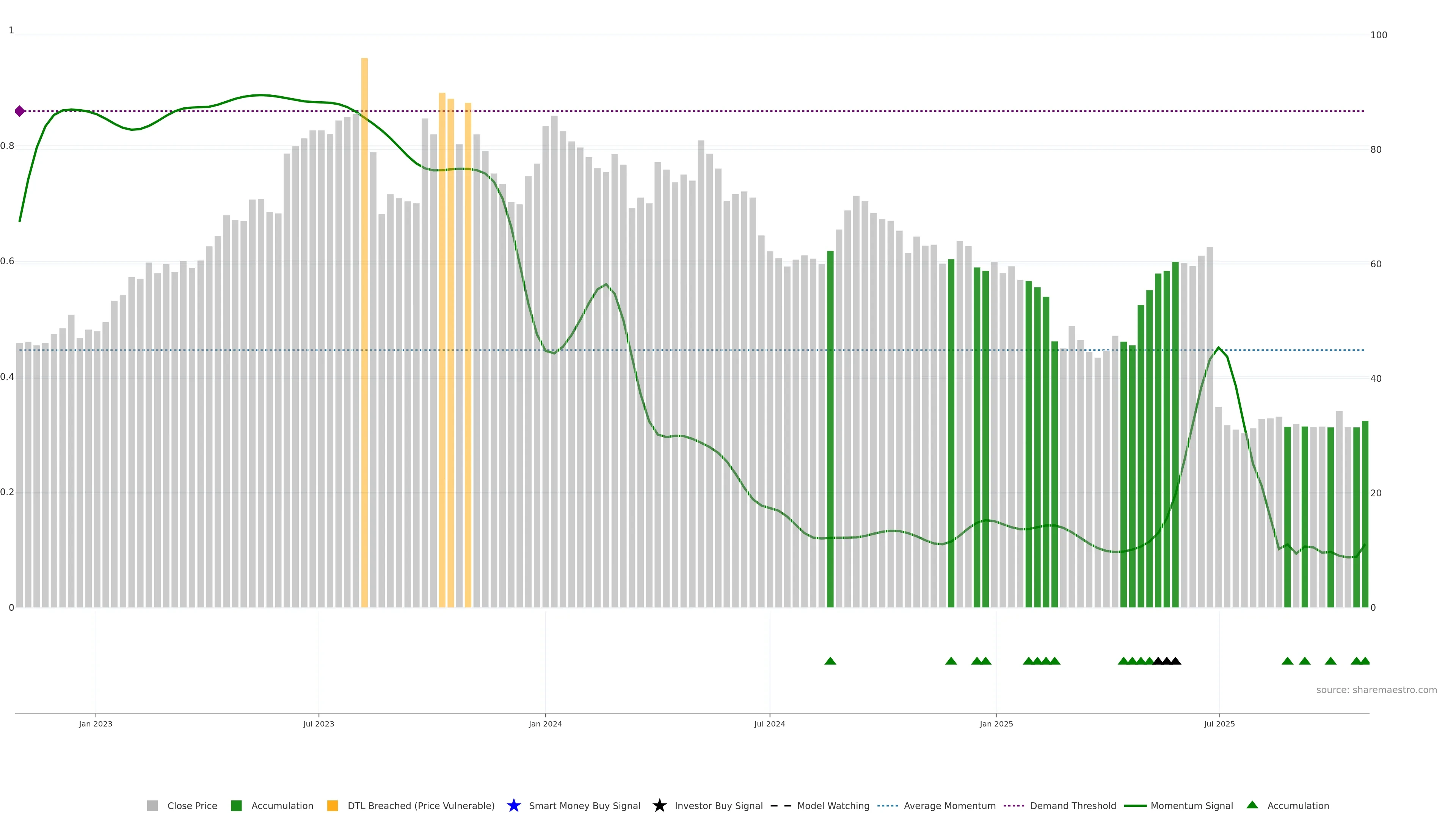
Task: Toggle Demand Threshold legend entry
Action: (x=1072, y=805)
